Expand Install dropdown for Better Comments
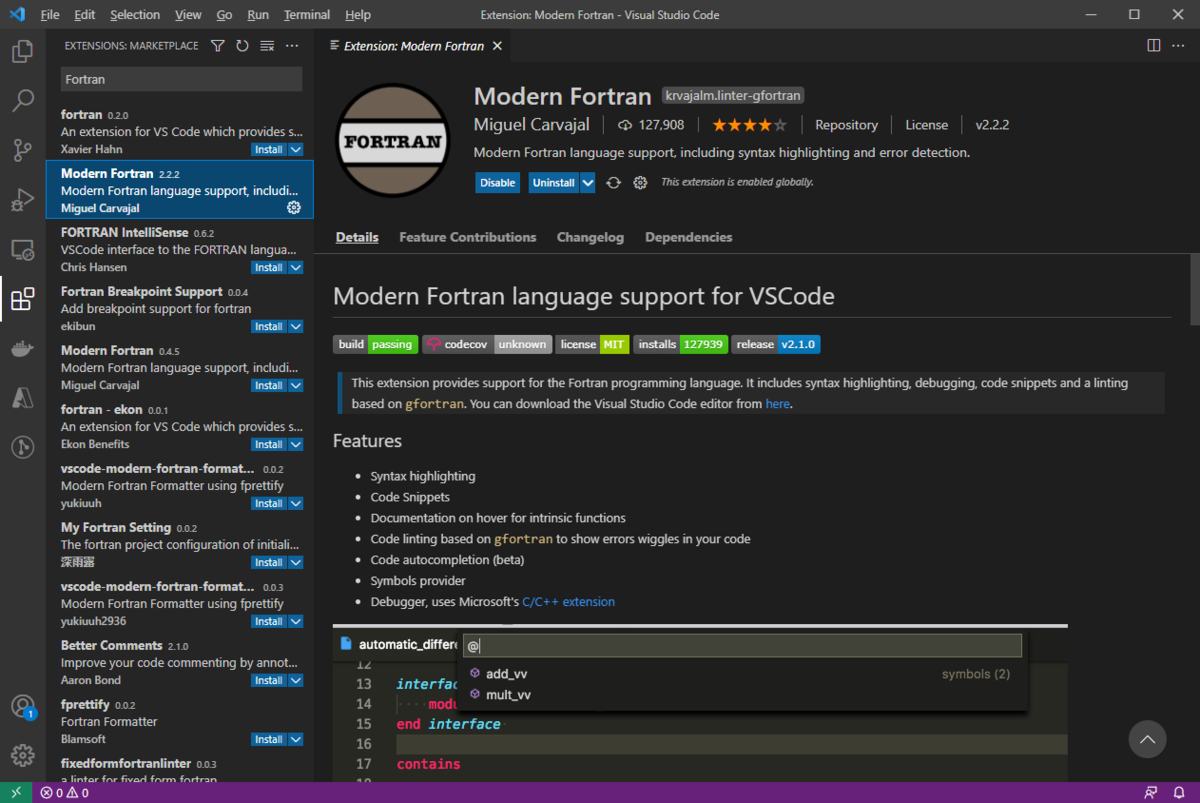 [296, 681]
